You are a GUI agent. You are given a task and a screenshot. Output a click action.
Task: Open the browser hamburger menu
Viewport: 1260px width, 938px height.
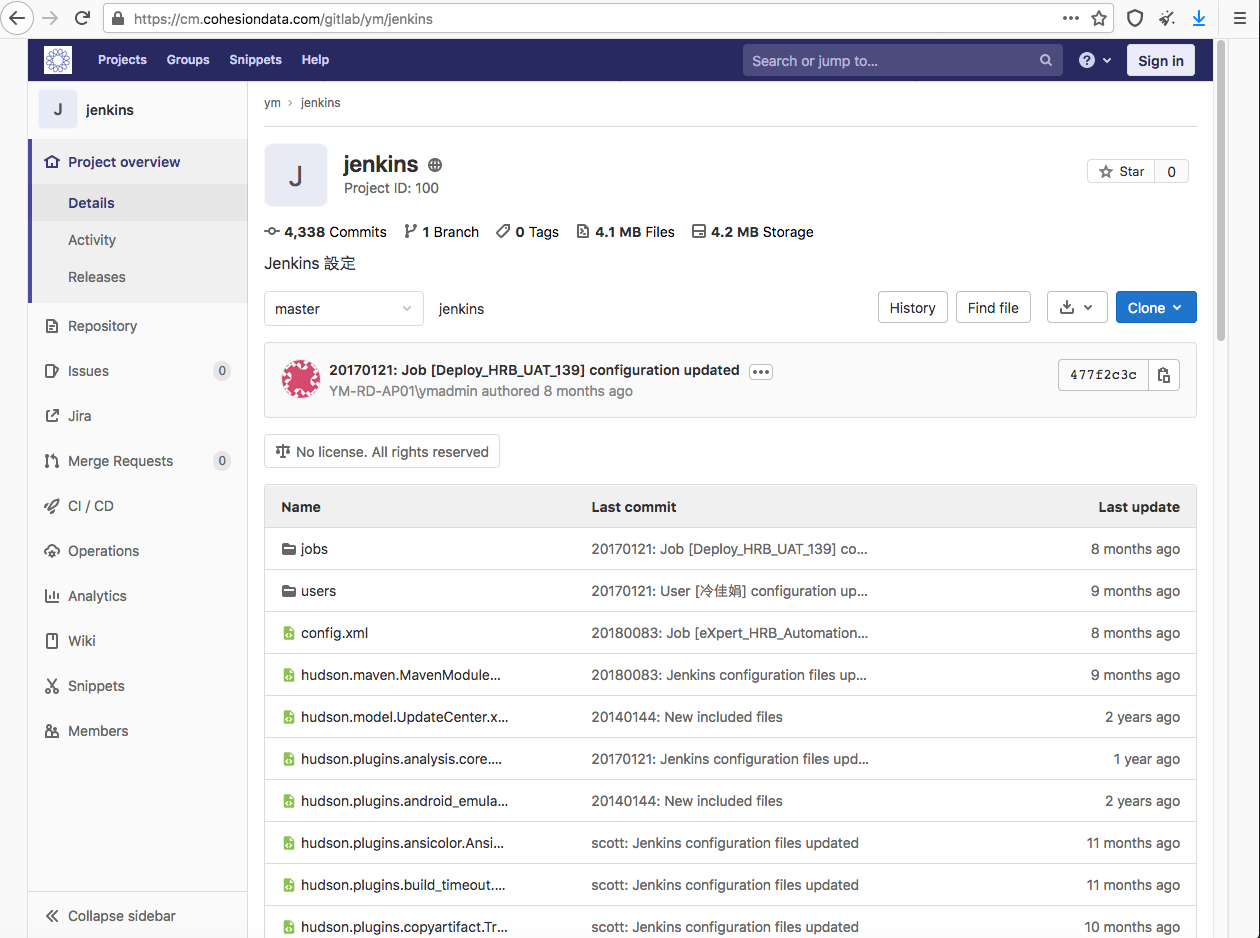tap(1239, 18)
